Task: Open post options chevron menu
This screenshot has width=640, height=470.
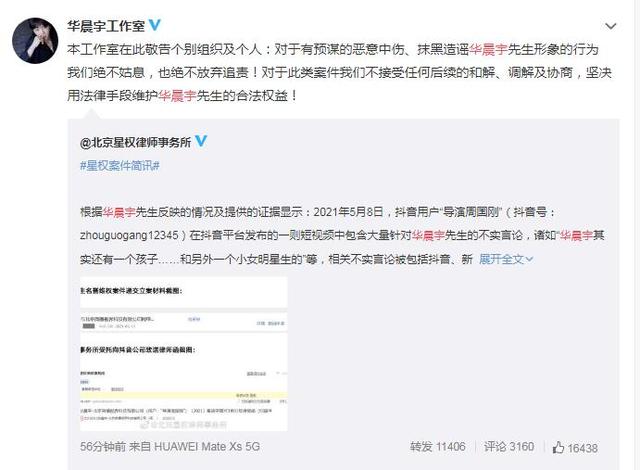Action: 611,27
